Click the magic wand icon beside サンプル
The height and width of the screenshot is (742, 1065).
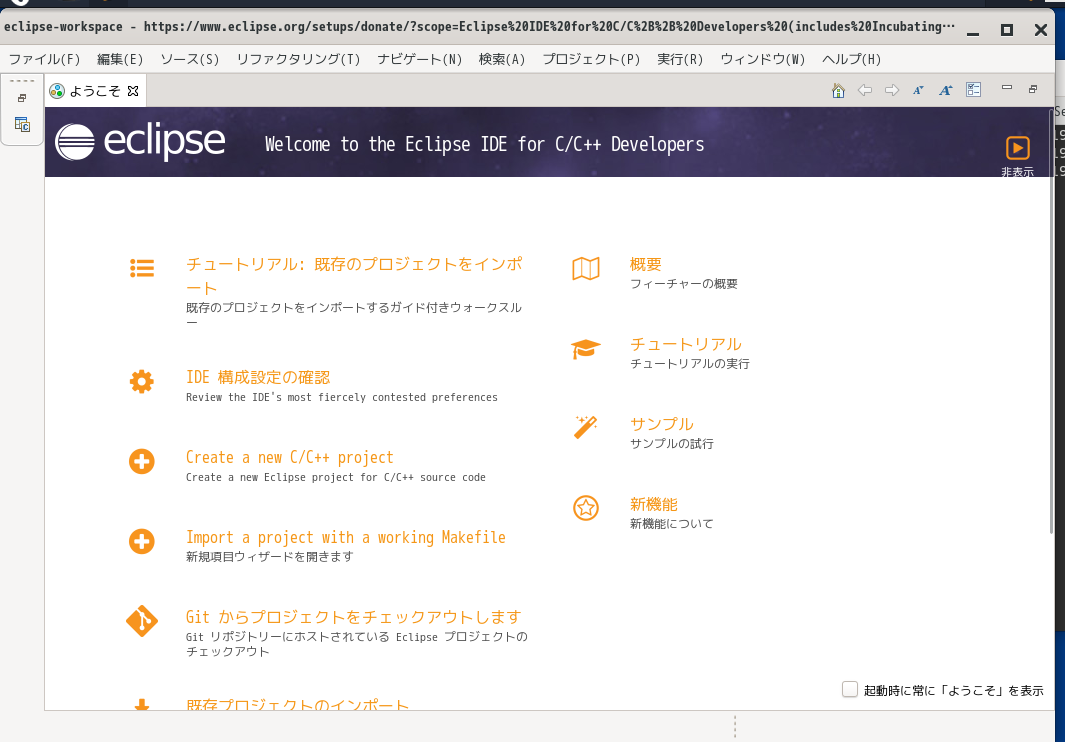pyautogui.click(x=585, y=427)
